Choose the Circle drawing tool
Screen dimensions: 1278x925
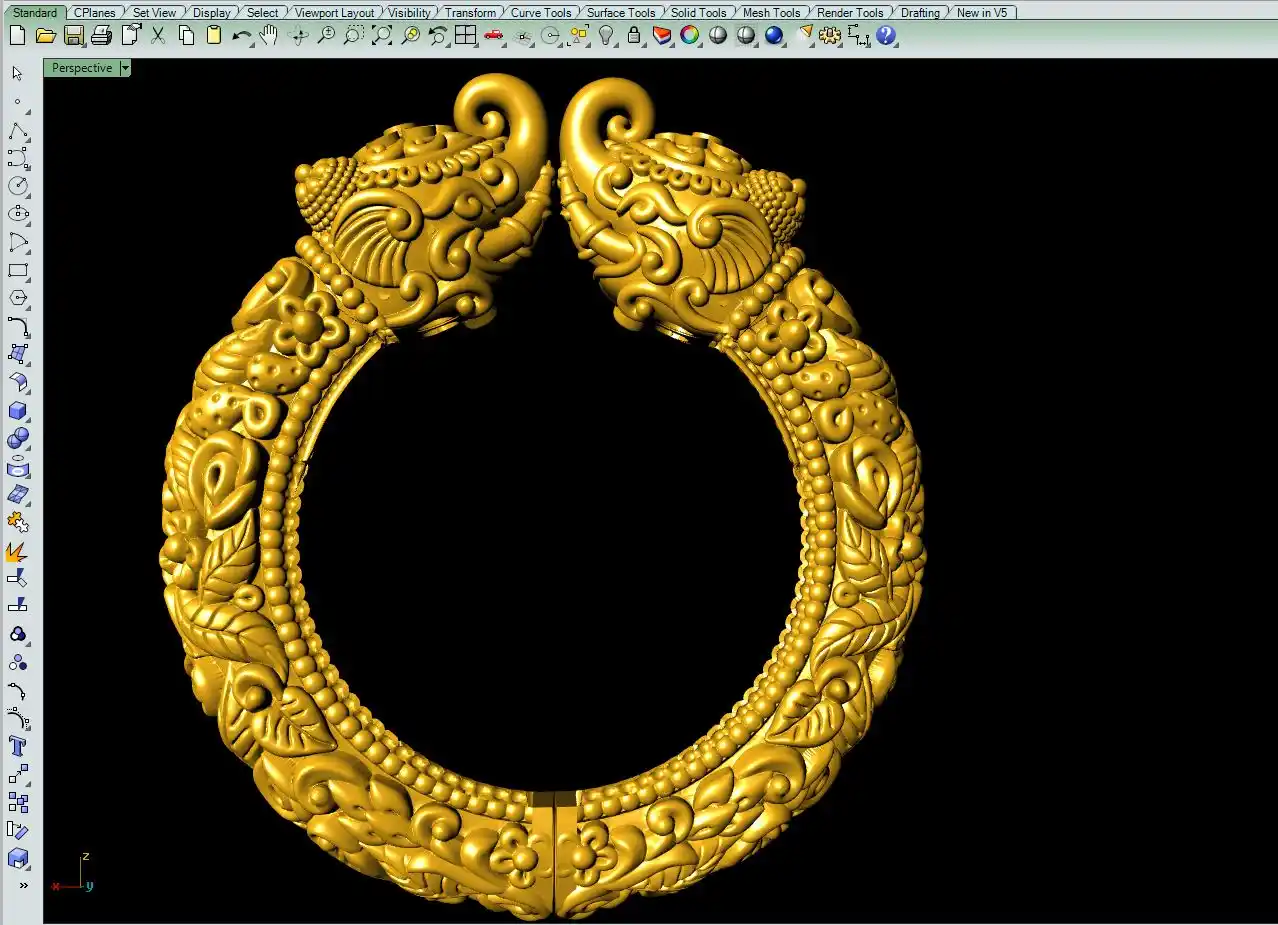(18, 186)
